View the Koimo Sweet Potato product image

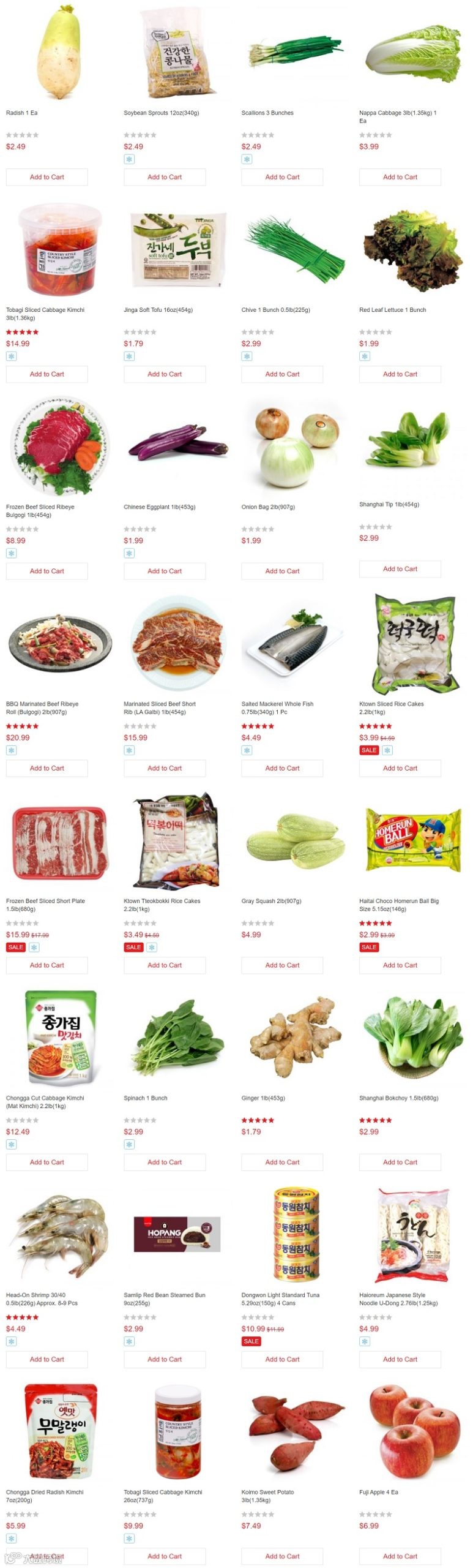tap(295, 1430)
